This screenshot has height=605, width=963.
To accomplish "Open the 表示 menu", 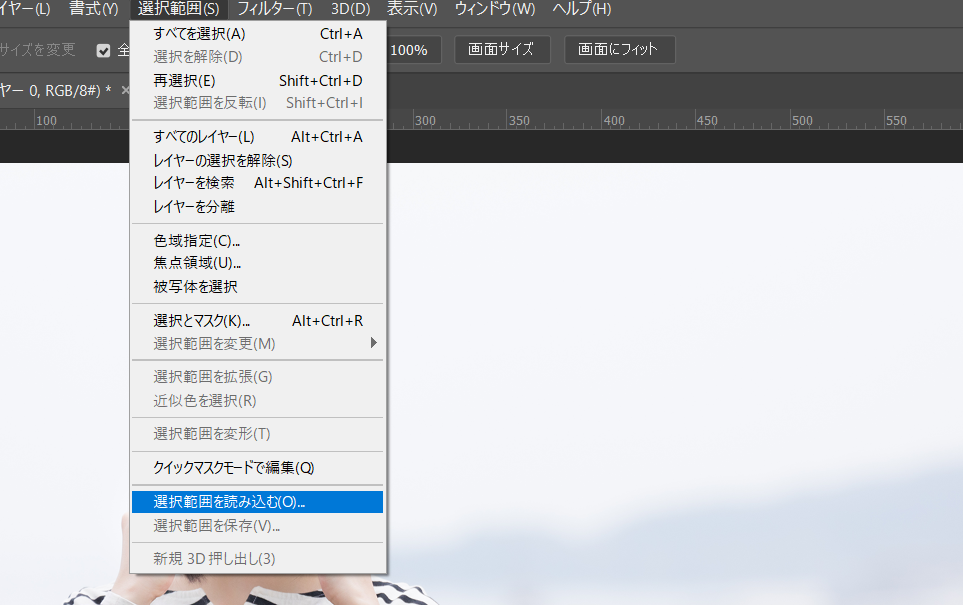I will 409,9.
